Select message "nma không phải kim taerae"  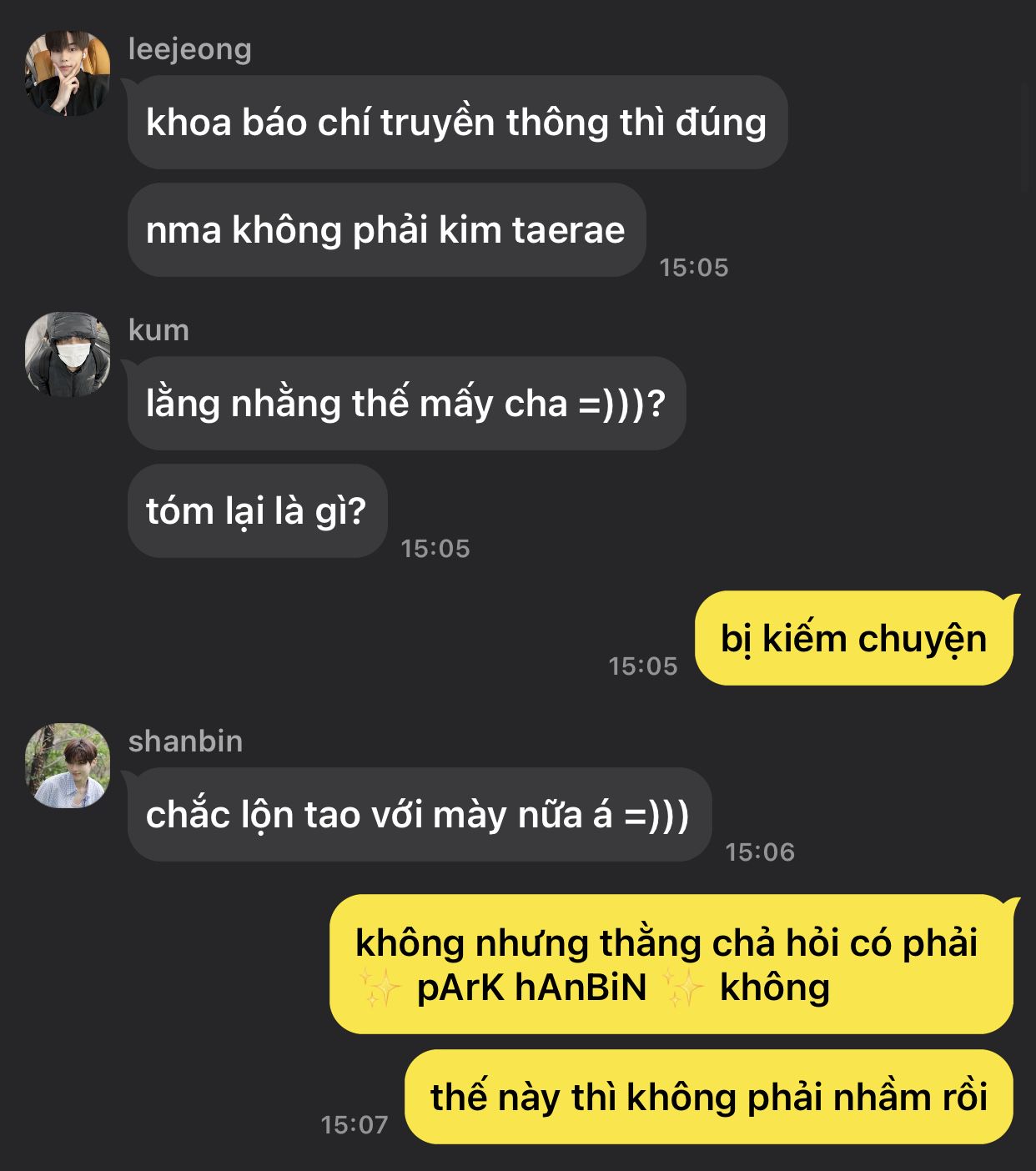[x=386, y=230]
